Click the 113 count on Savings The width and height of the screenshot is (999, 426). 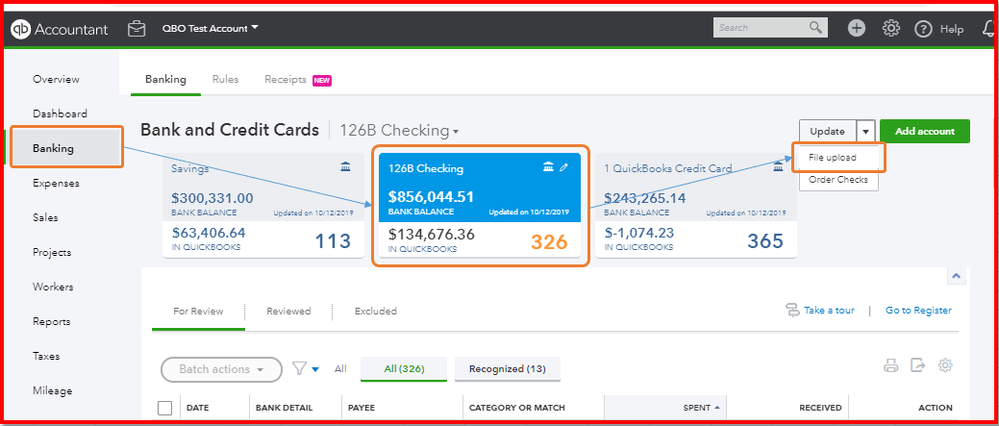pos(333,241)
